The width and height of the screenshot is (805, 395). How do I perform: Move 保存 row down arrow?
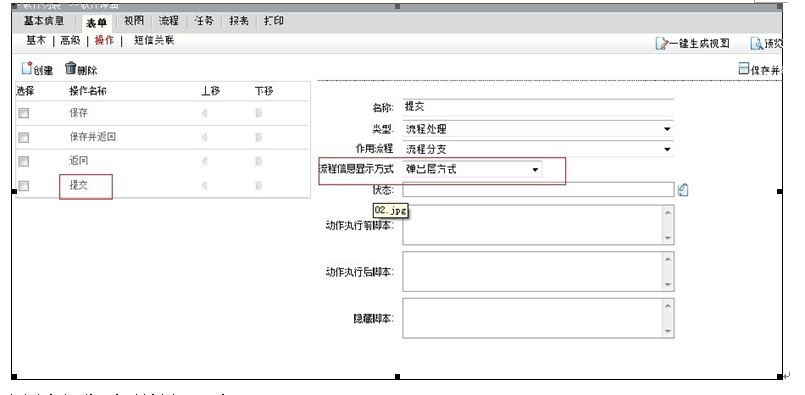point(258,114)
